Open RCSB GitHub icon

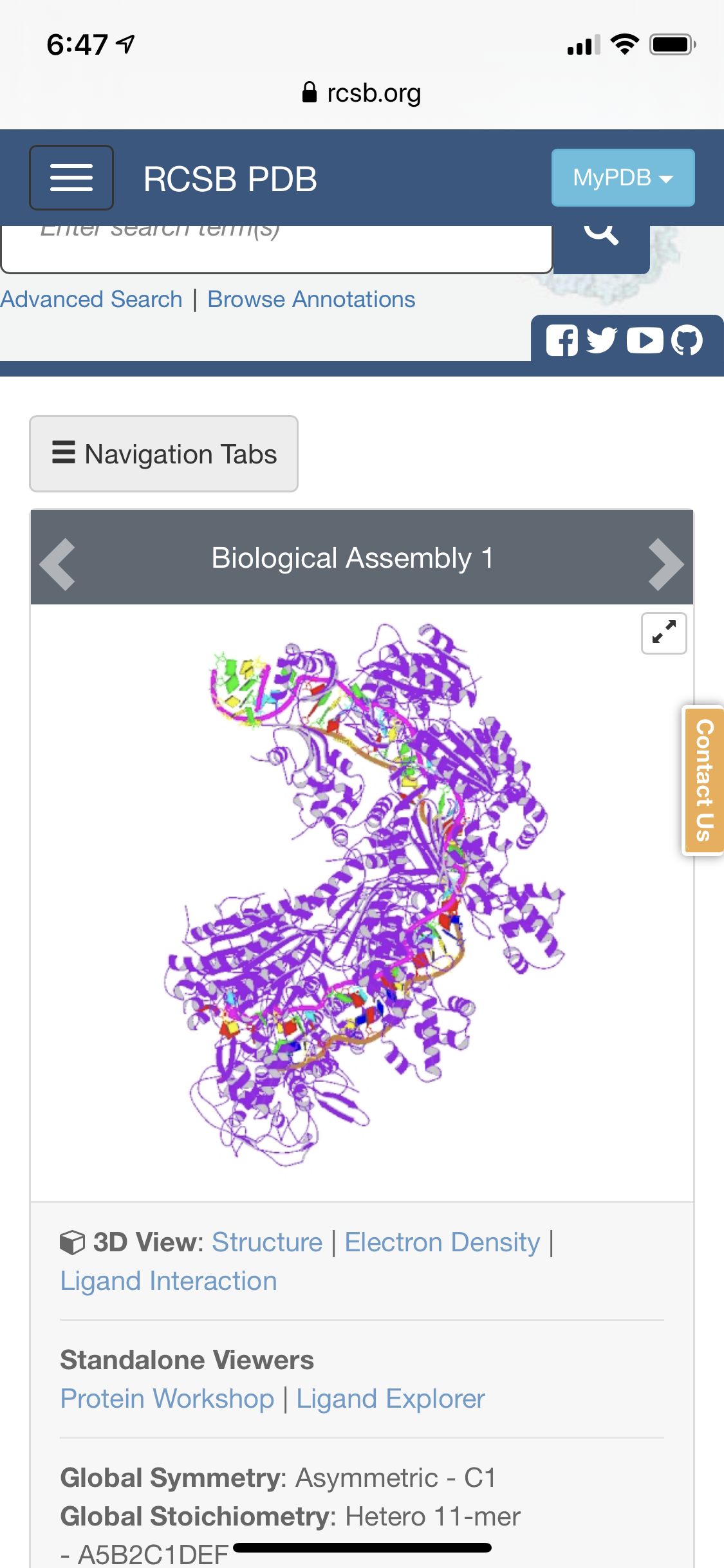pos(687,341)
